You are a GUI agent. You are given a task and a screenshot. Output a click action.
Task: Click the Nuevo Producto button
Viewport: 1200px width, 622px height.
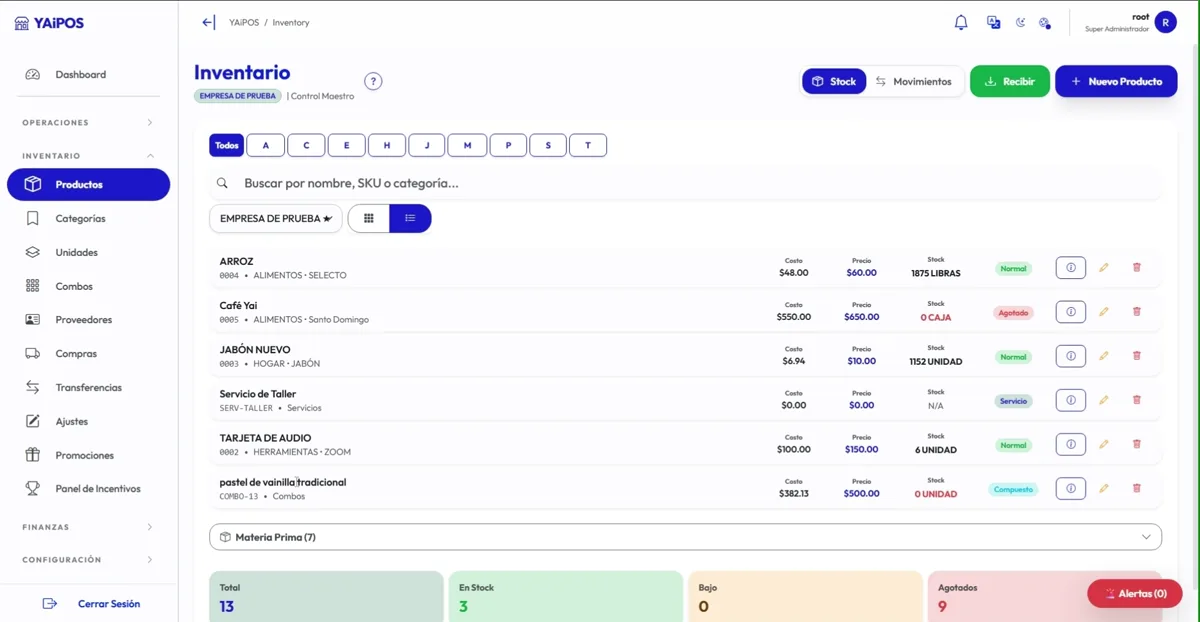point(1116,81)
